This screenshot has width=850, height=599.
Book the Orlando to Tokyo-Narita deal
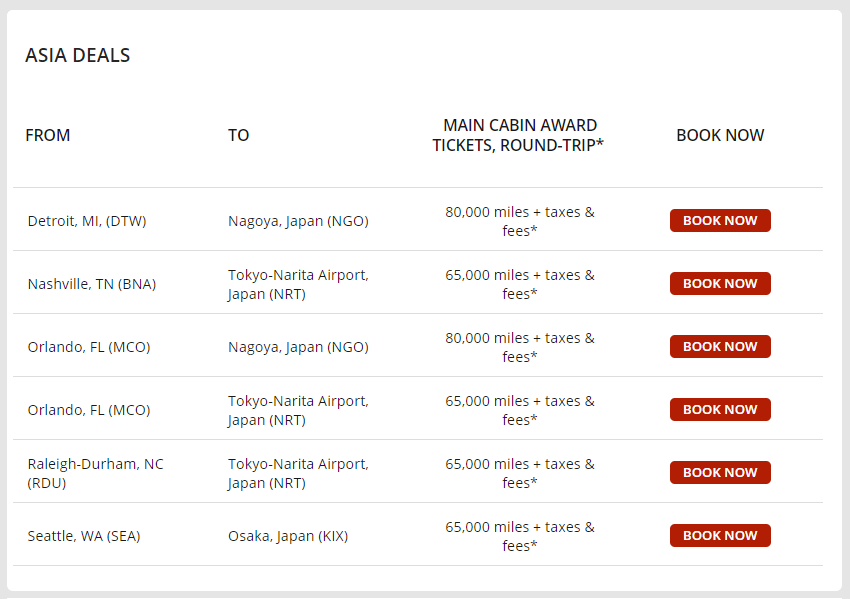coord(720,409)
